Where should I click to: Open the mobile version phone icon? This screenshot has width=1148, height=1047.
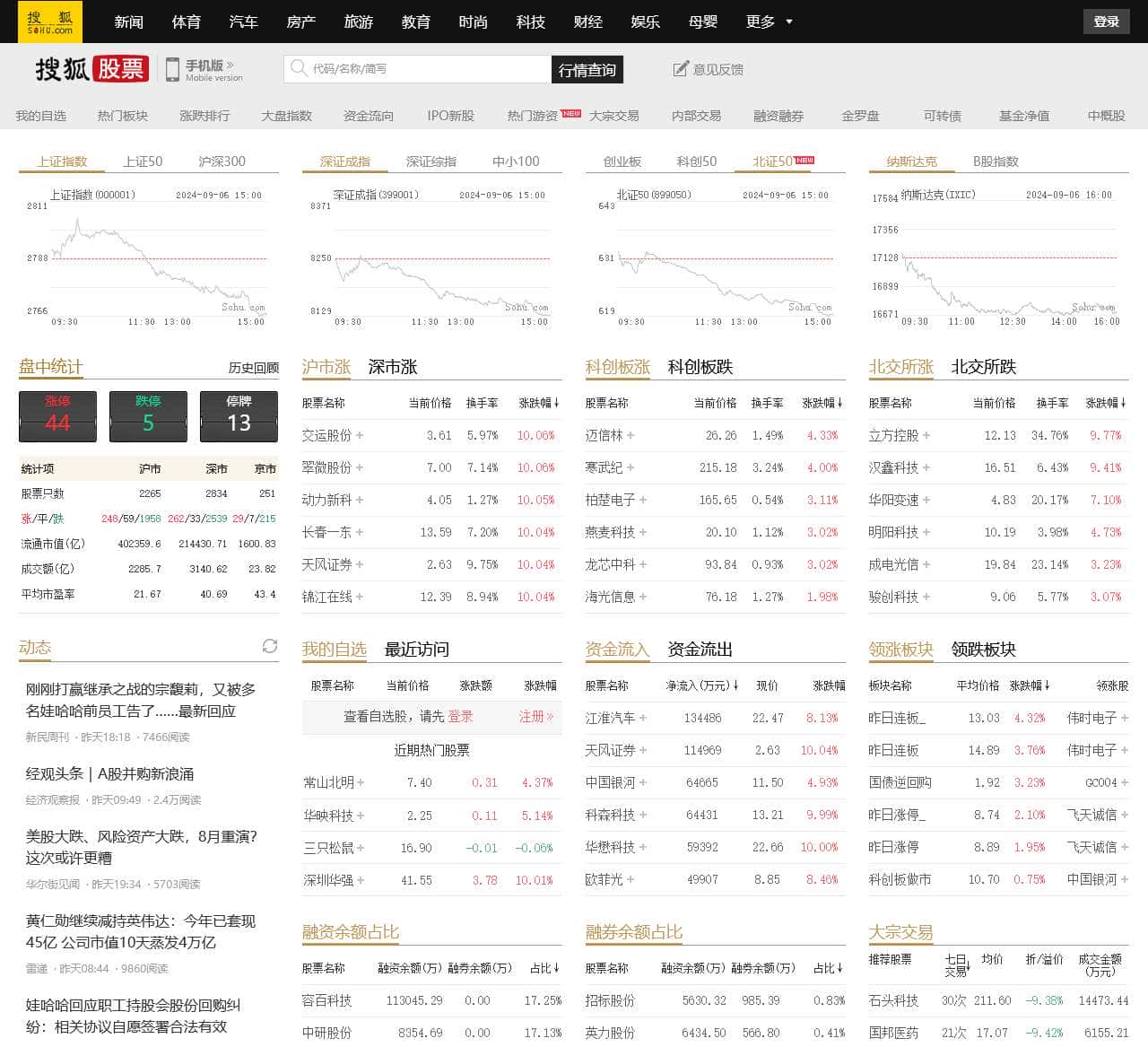172,70
